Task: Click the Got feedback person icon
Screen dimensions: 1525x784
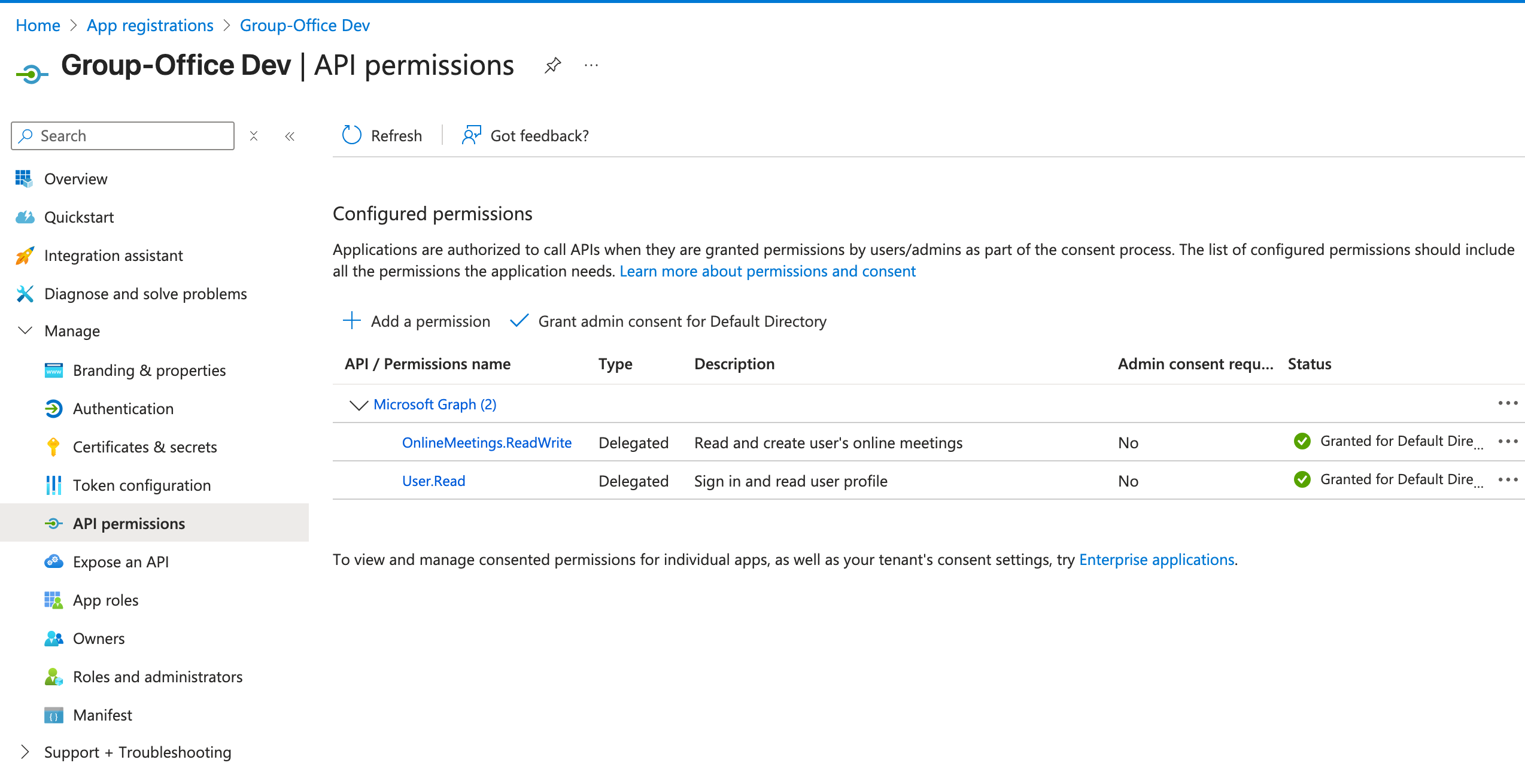Action: pos(472,135)
